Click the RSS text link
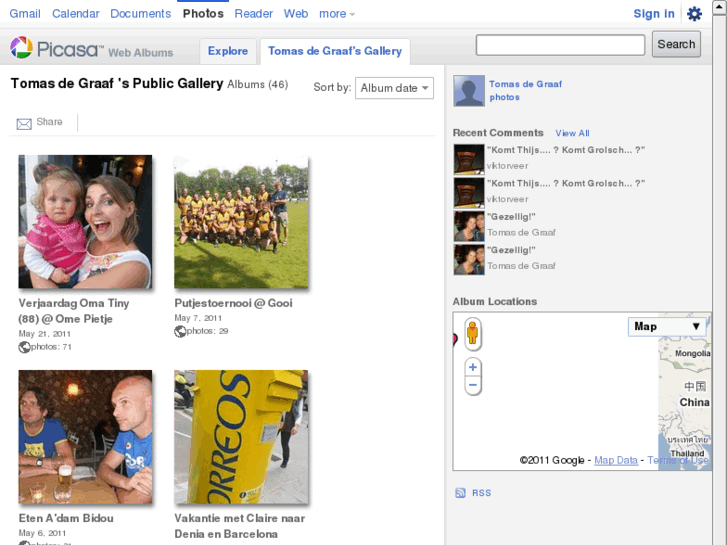Screen dimensions: 727x545 pyautogui.click(x=481, y=493)
